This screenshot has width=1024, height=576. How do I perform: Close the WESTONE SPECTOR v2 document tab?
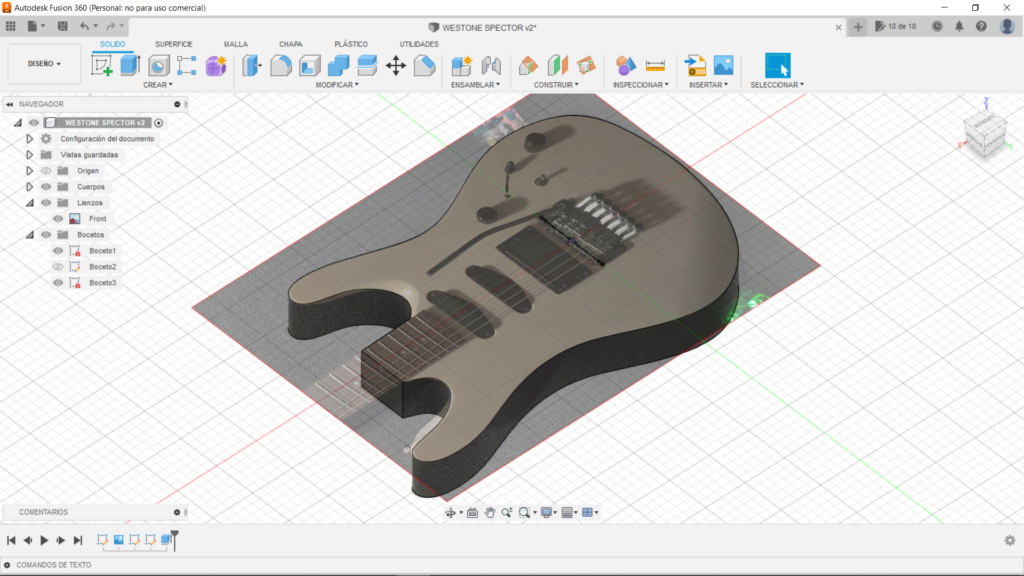(x=839, y=27)
